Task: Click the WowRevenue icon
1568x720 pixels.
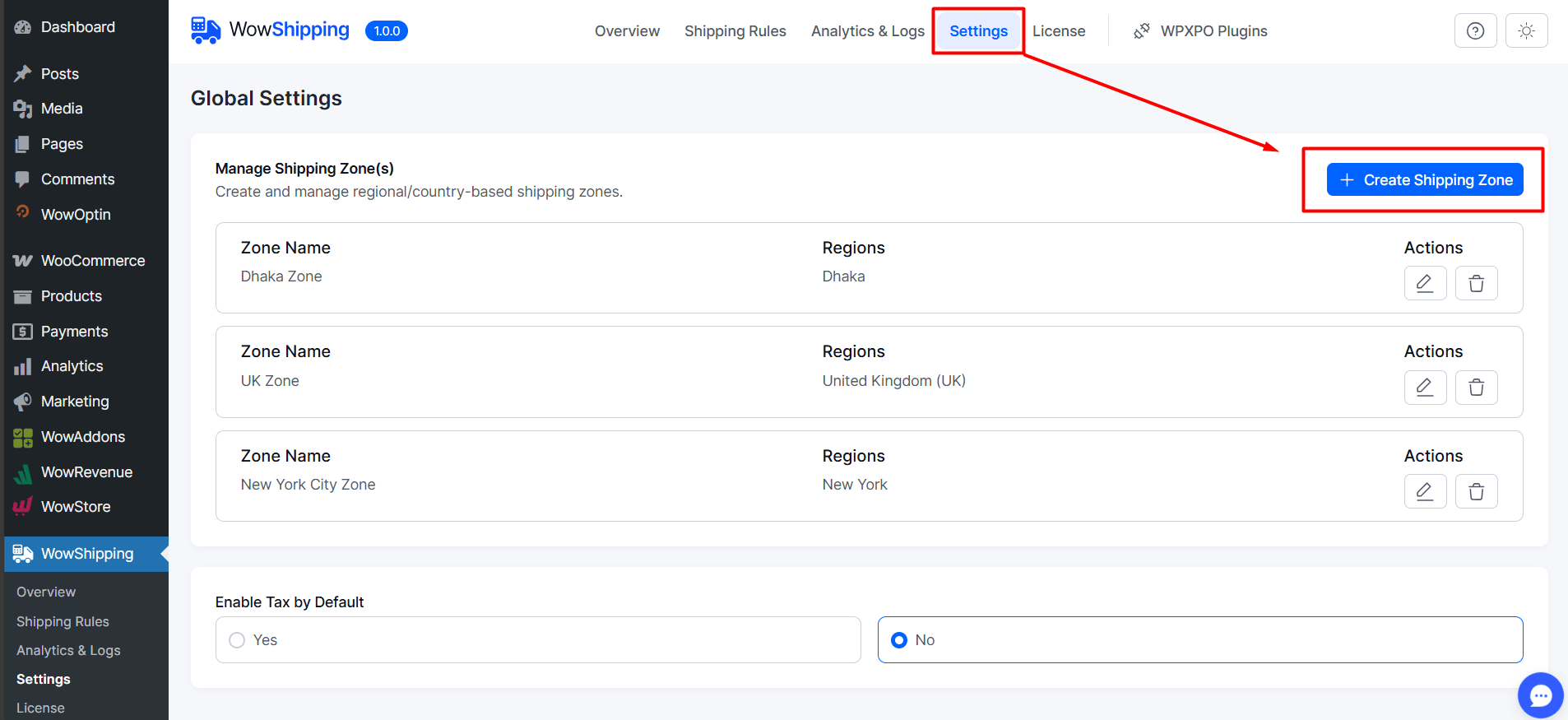Action: click(x=23, y=472)
